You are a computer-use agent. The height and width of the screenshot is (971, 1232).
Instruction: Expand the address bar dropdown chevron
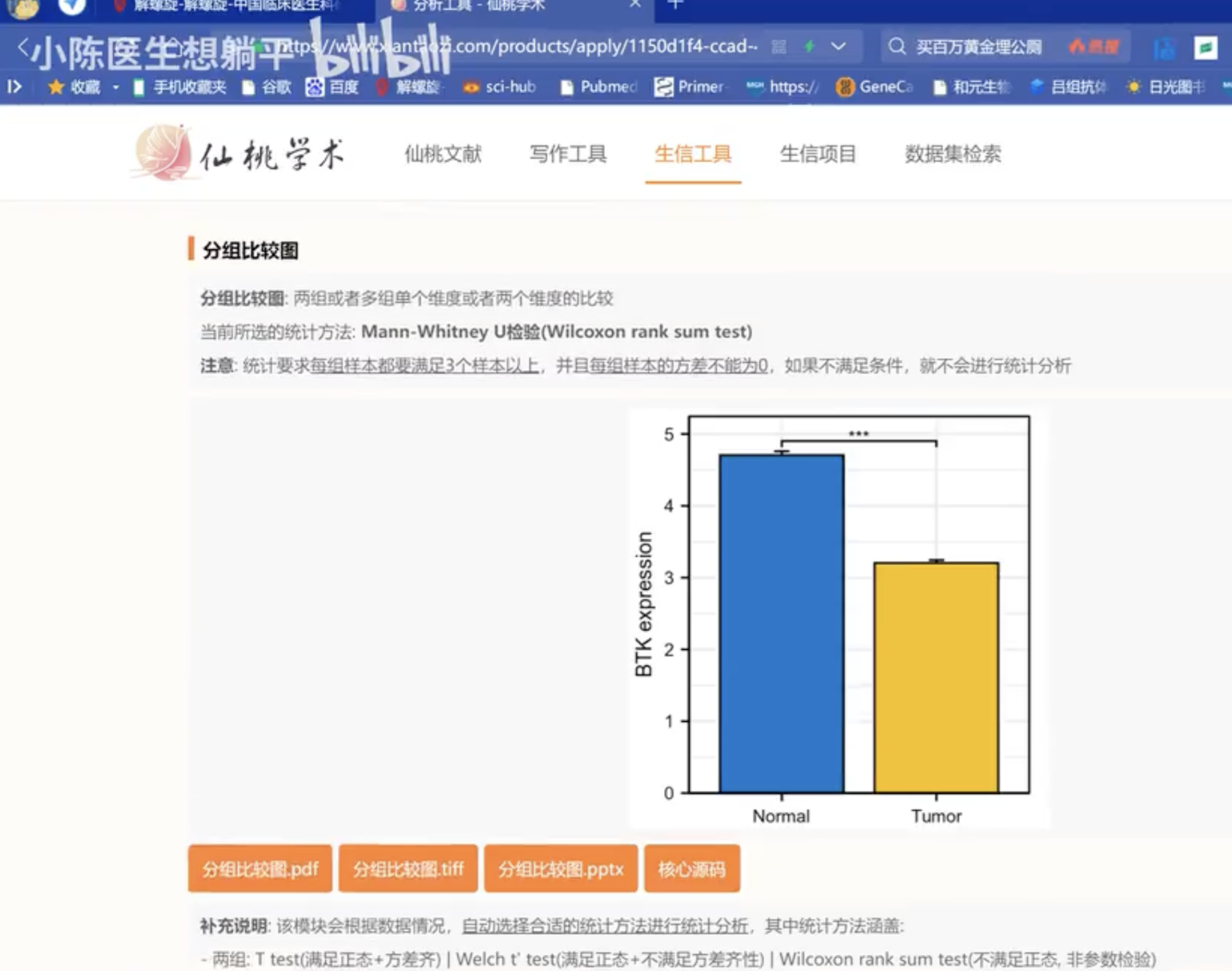pos(839,46)
